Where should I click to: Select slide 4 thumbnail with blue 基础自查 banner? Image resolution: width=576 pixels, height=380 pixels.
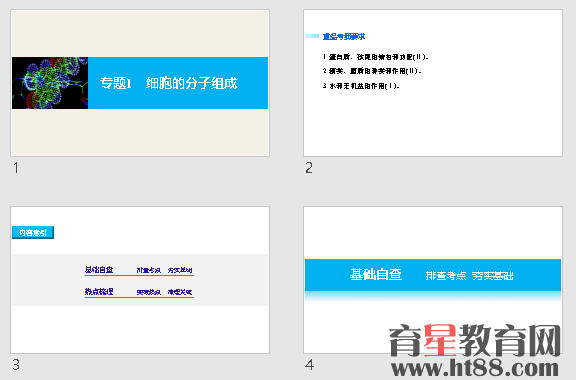click(433, 280)
